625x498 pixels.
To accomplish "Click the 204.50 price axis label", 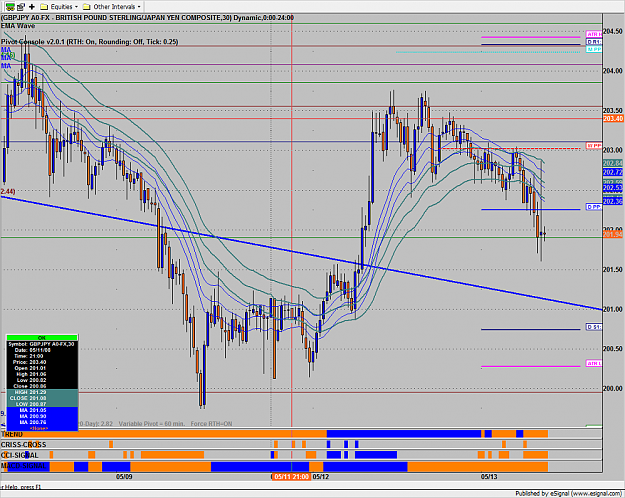I will (x=613, y=31).
